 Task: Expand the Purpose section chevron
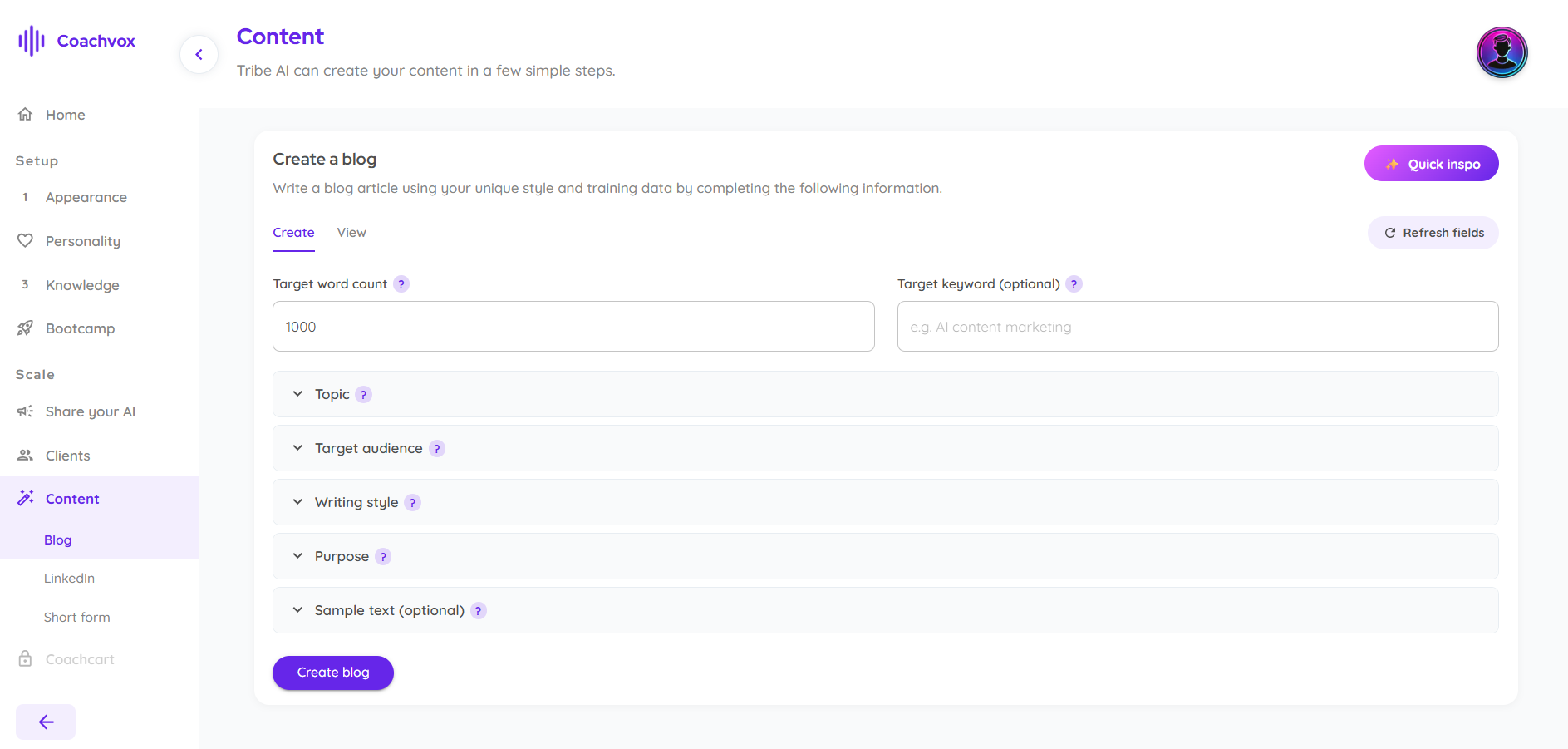297,556
